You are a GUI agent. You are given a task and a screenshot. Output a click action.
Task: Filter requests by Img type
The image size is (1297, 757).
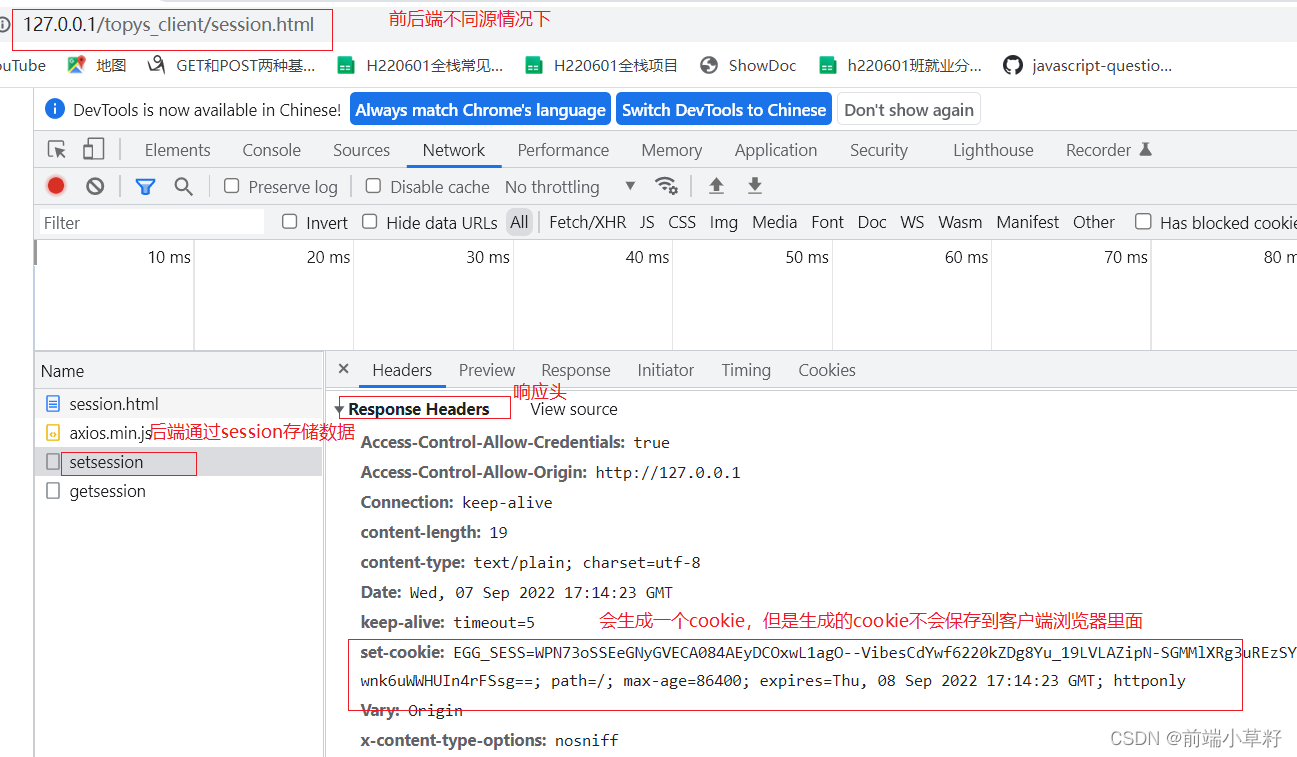point(724,222)
